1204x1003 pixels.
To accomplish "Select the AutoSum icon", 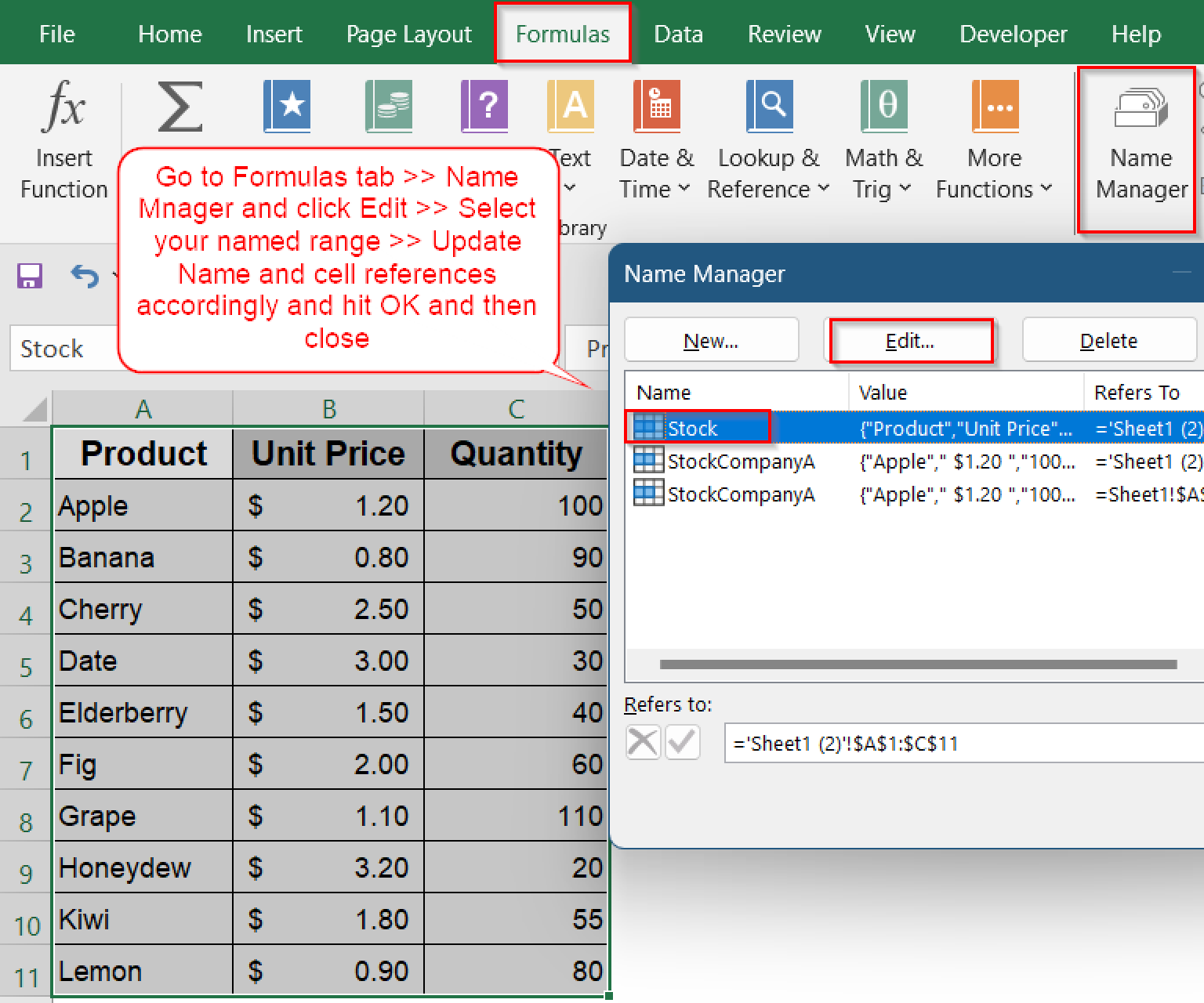I will [180, 107].
